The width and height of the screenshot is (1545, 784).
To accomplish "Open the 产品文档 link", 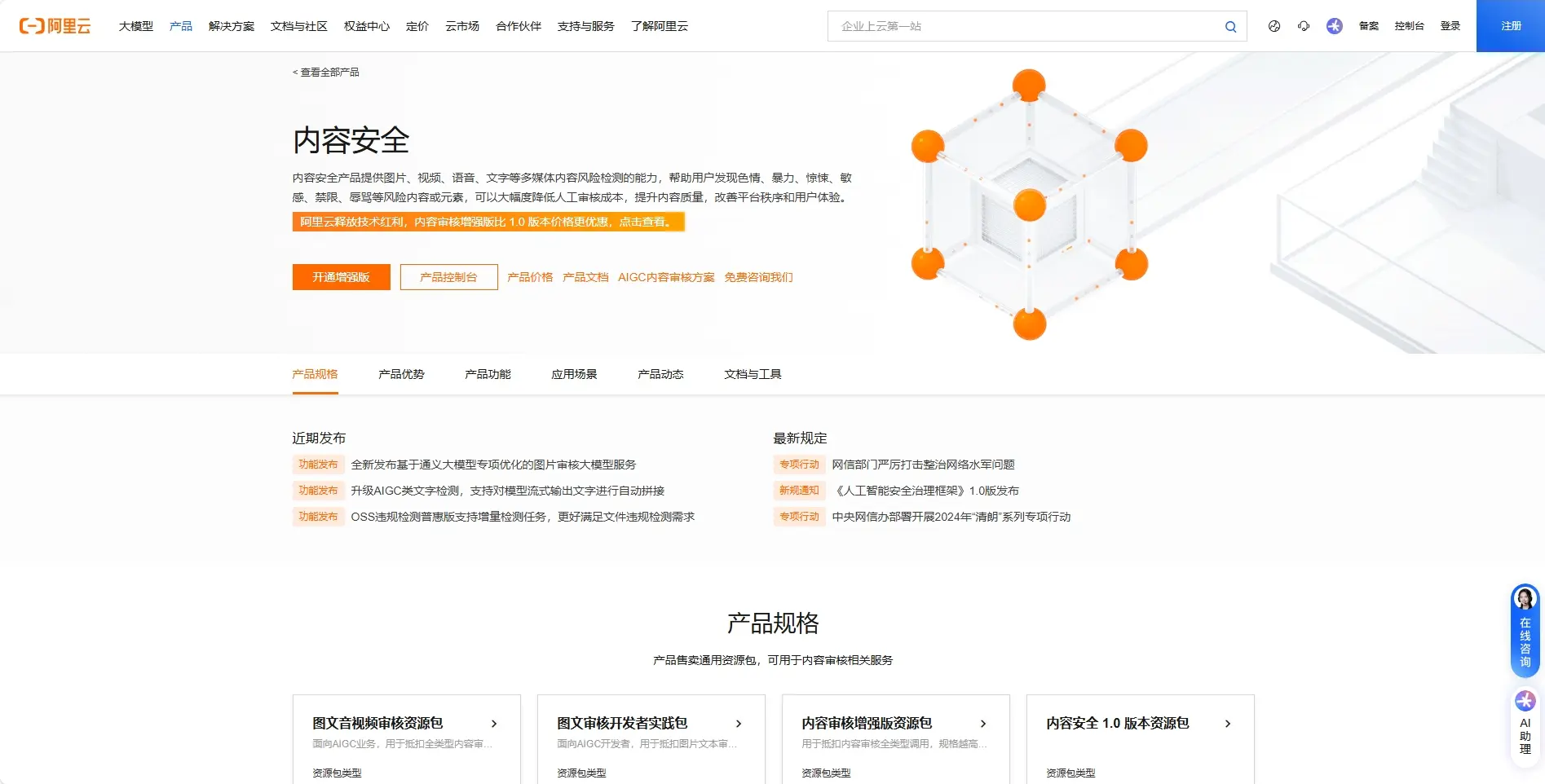I will [585, 277].
